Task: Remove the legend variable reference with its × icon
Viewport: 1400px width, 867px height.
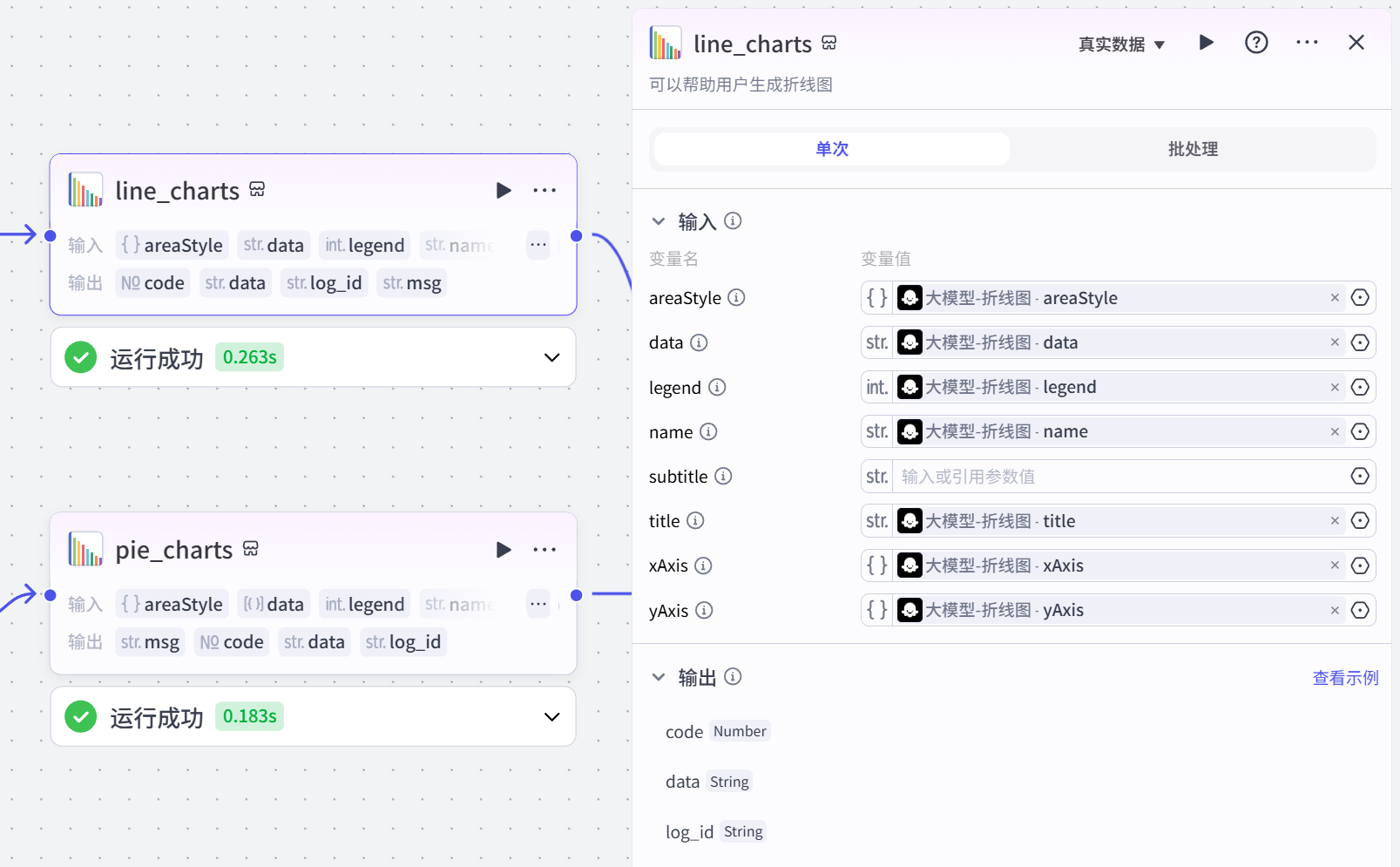Action: 1334,386
